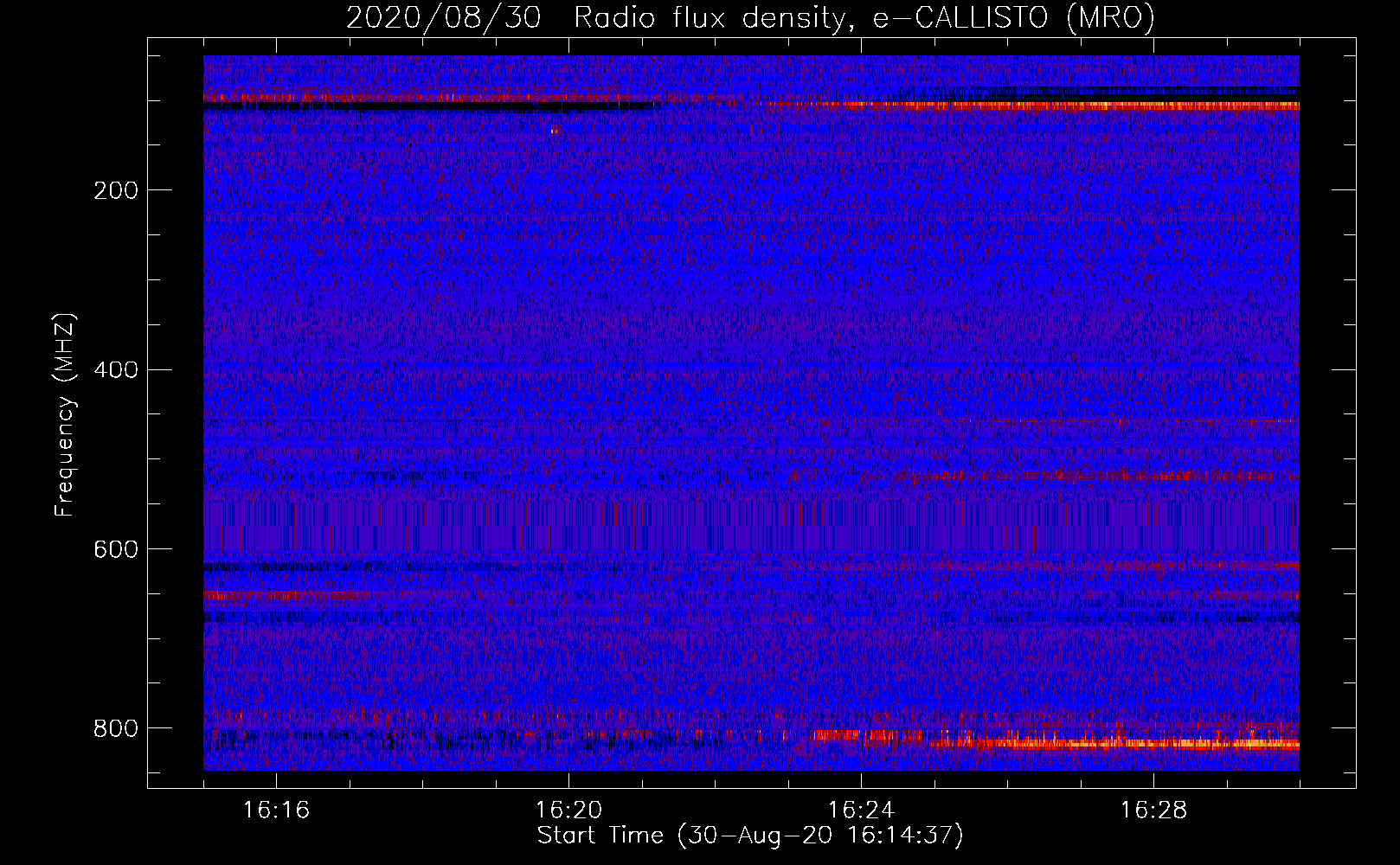Click the 16:28 time tick label
Image resolution: width=1400 pixels, height=865 pixels.
coord(1153,810)
